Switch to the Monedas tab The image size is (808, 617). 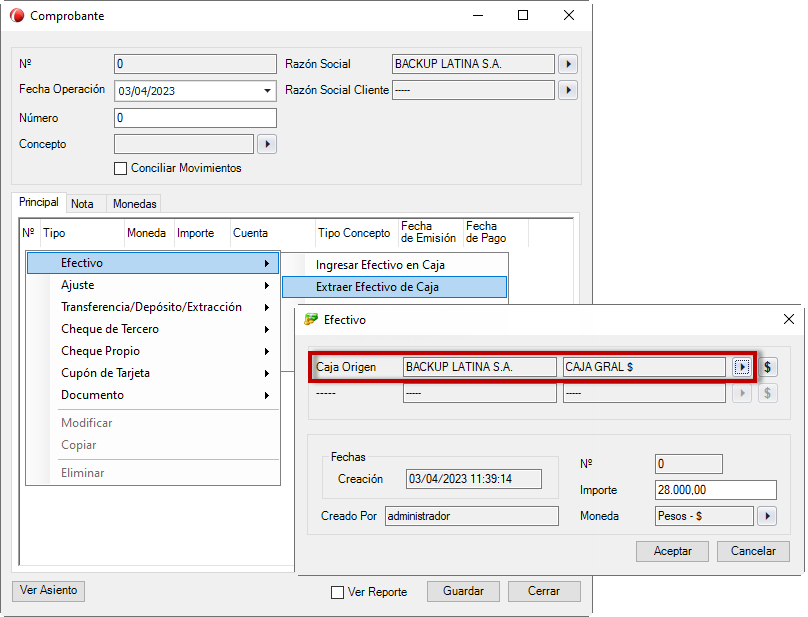click(x=134, y=204)
